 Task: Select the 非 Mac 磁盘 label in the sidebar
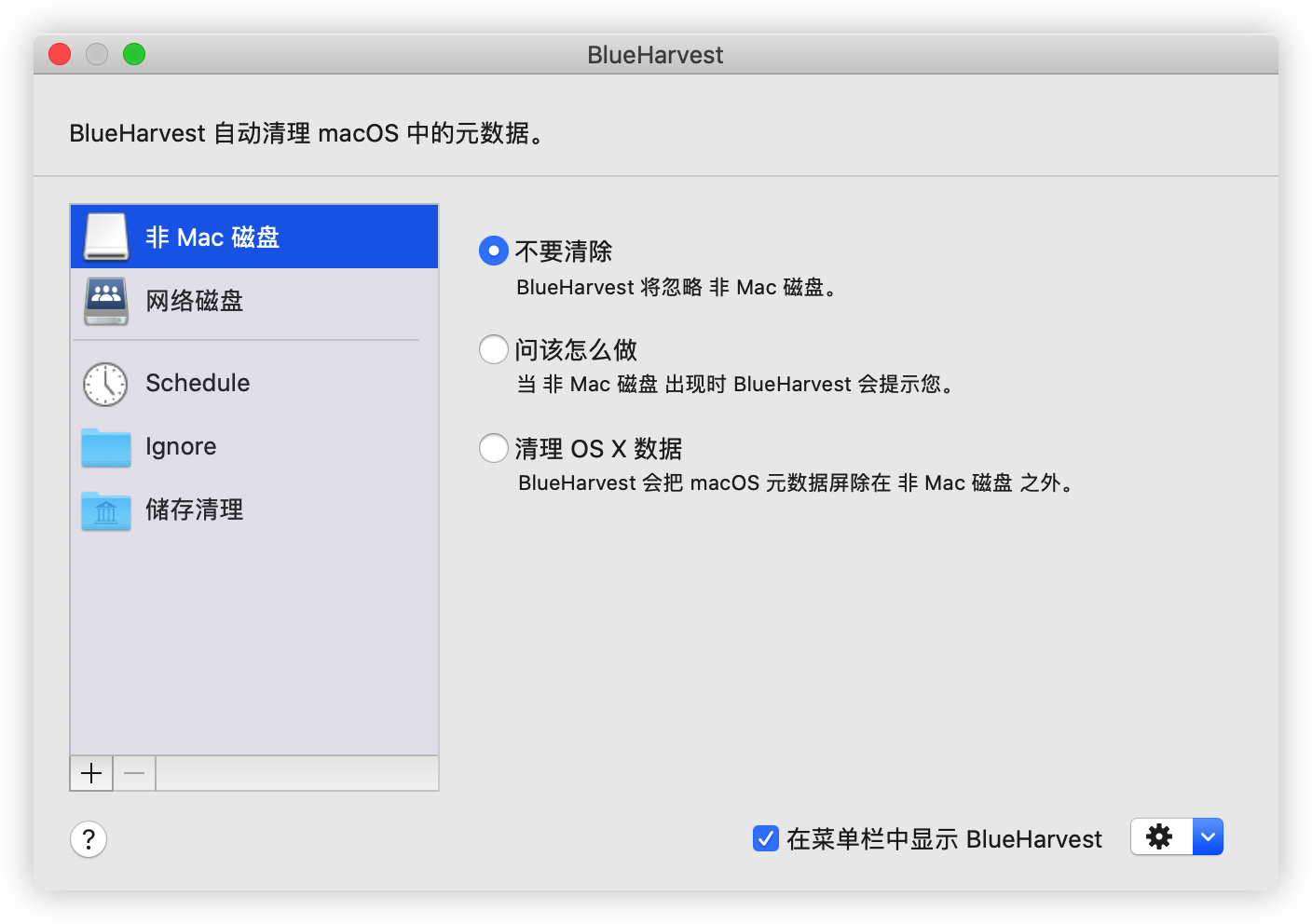(212, 238)
